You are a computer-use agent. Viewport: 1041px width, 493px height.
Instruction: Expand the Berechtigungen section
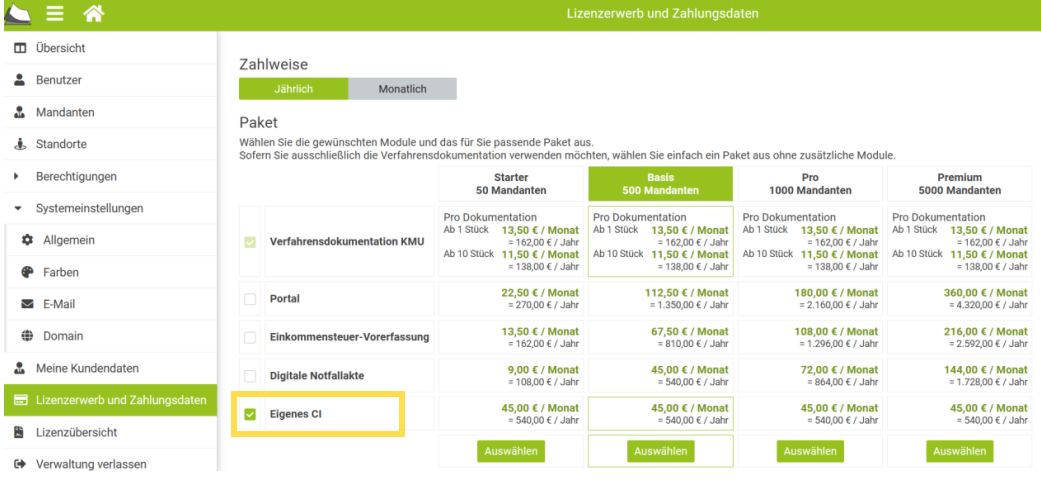pyautogui.click(x=76, y=176)
